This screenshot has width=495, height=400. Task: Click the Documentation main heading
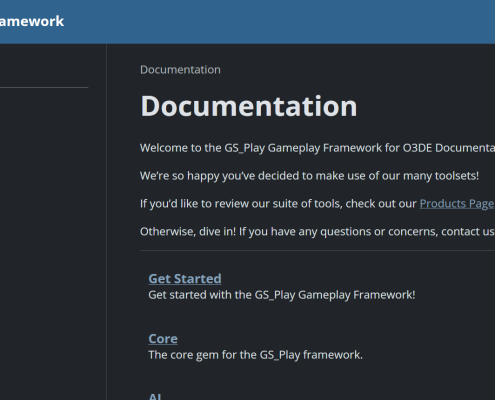pyautogui.click(x=249, y=106)
